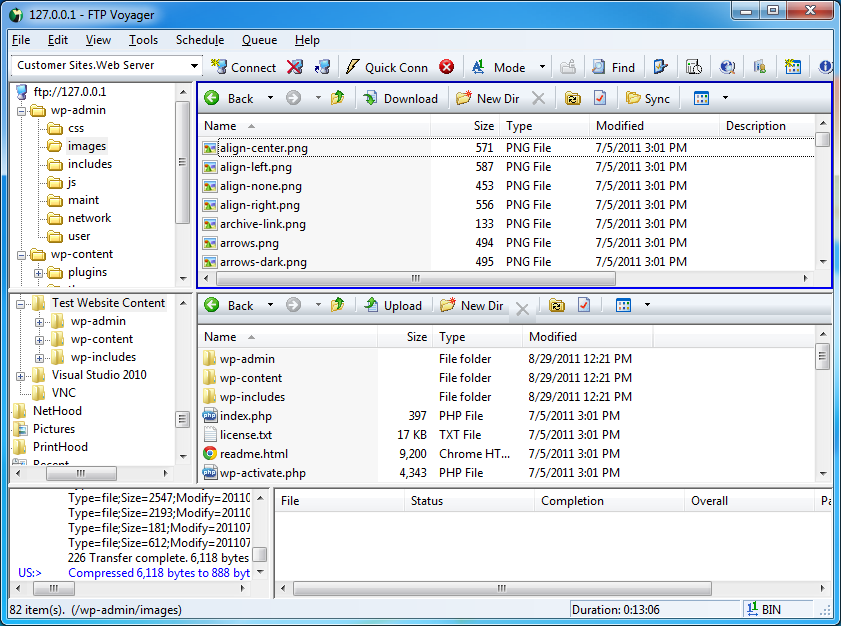Expand the local wp-includes tree node
Viewport: 841px width, 626px height.
point(39,358)
